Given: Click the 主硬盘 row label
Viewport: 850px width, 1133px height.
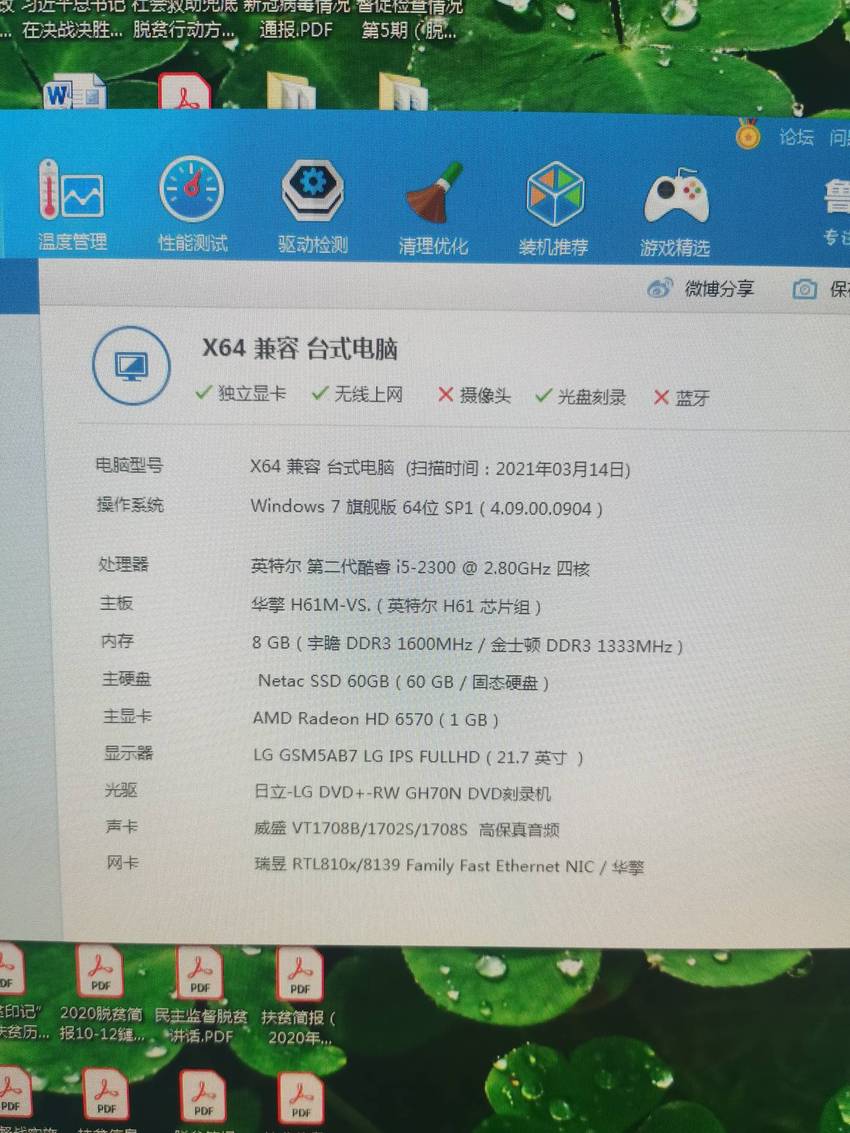Looking at the screenshot, I should click(x=126, y=678).
